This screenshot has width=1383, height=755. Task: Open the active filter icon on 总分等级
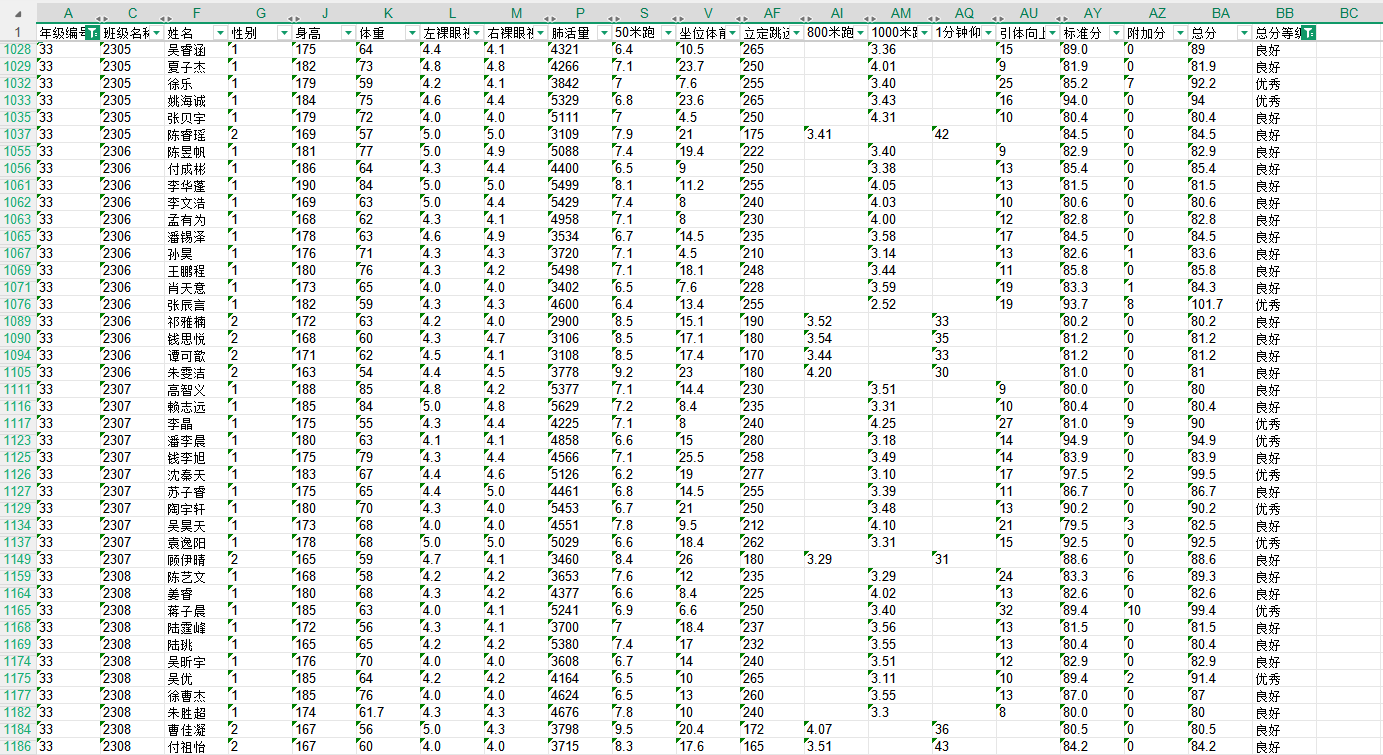click(1308, 33)
